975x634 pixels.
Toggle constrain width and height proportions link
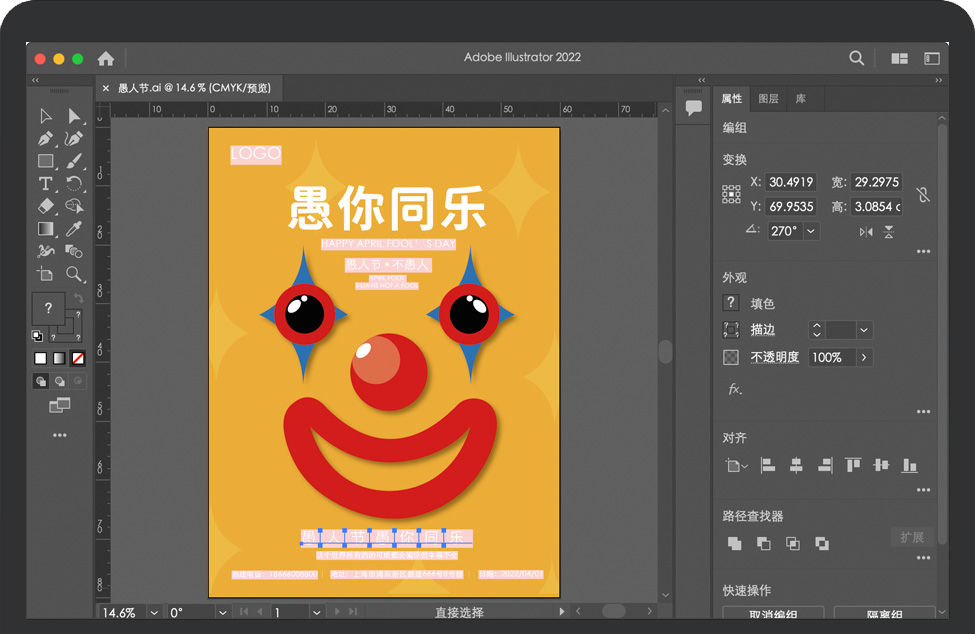922,195
